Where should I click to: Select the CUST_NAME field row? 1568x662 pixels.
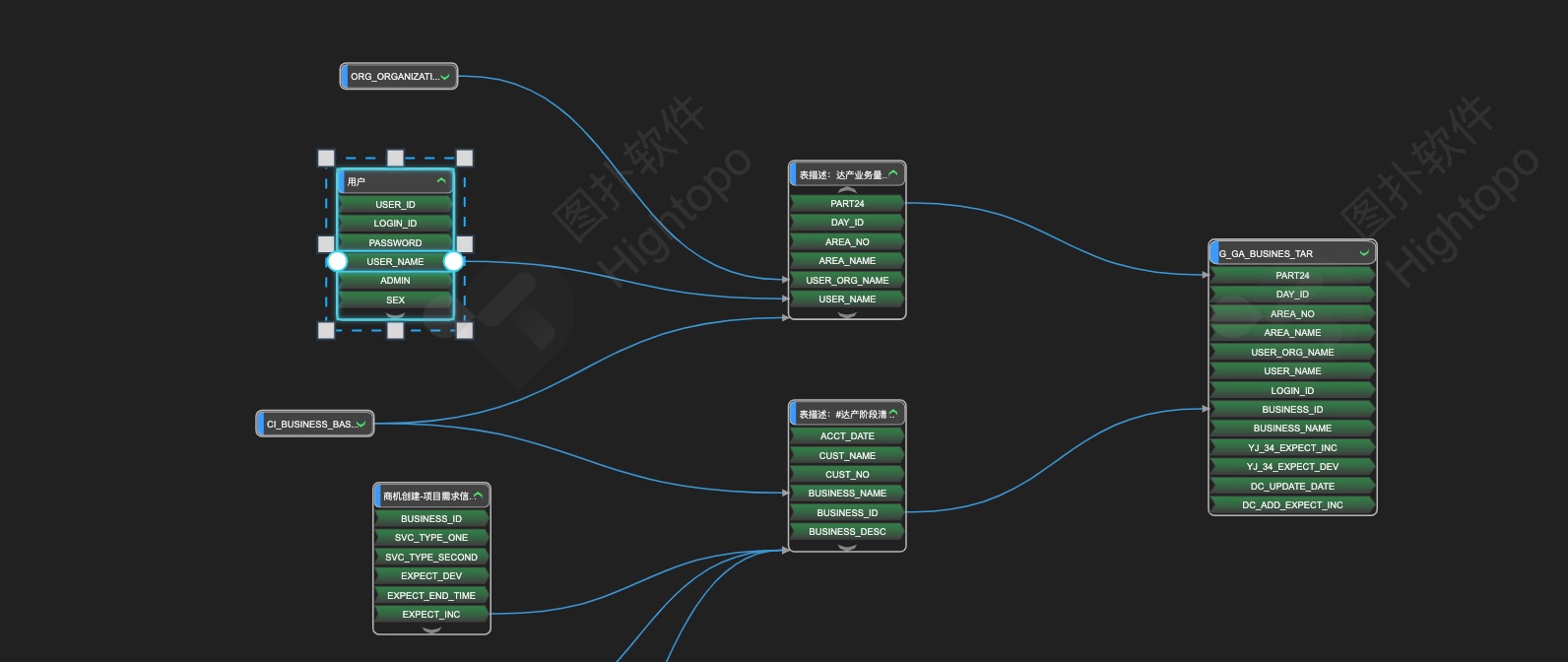pyautogui.click(x=847, y=455)
